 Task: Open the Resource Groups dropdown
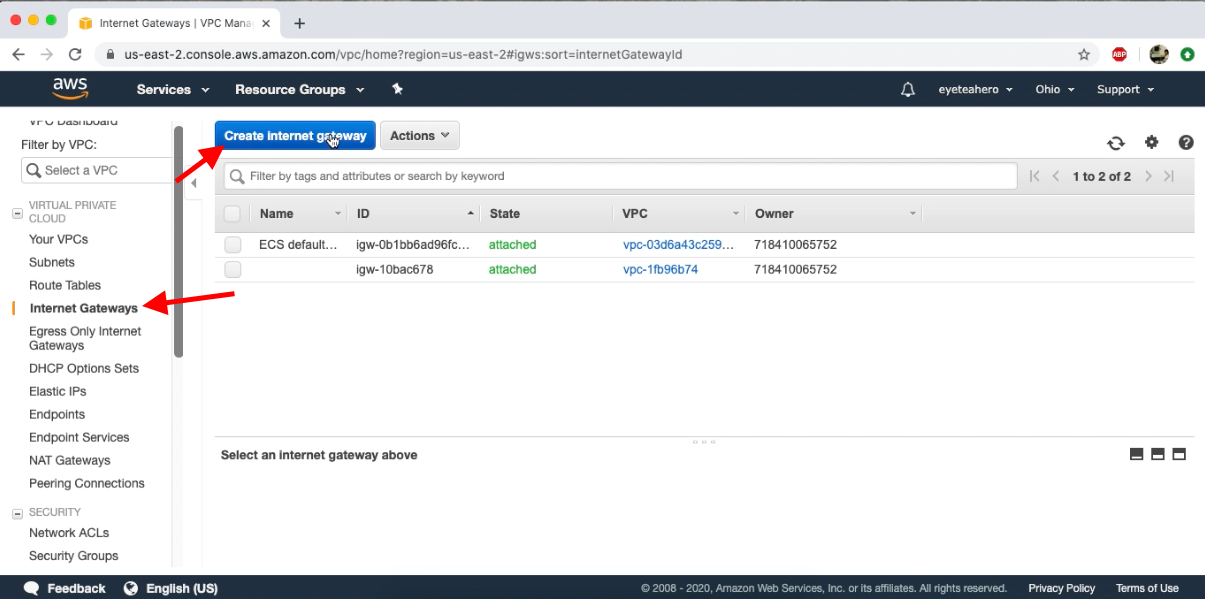click(x=298, y=89)
